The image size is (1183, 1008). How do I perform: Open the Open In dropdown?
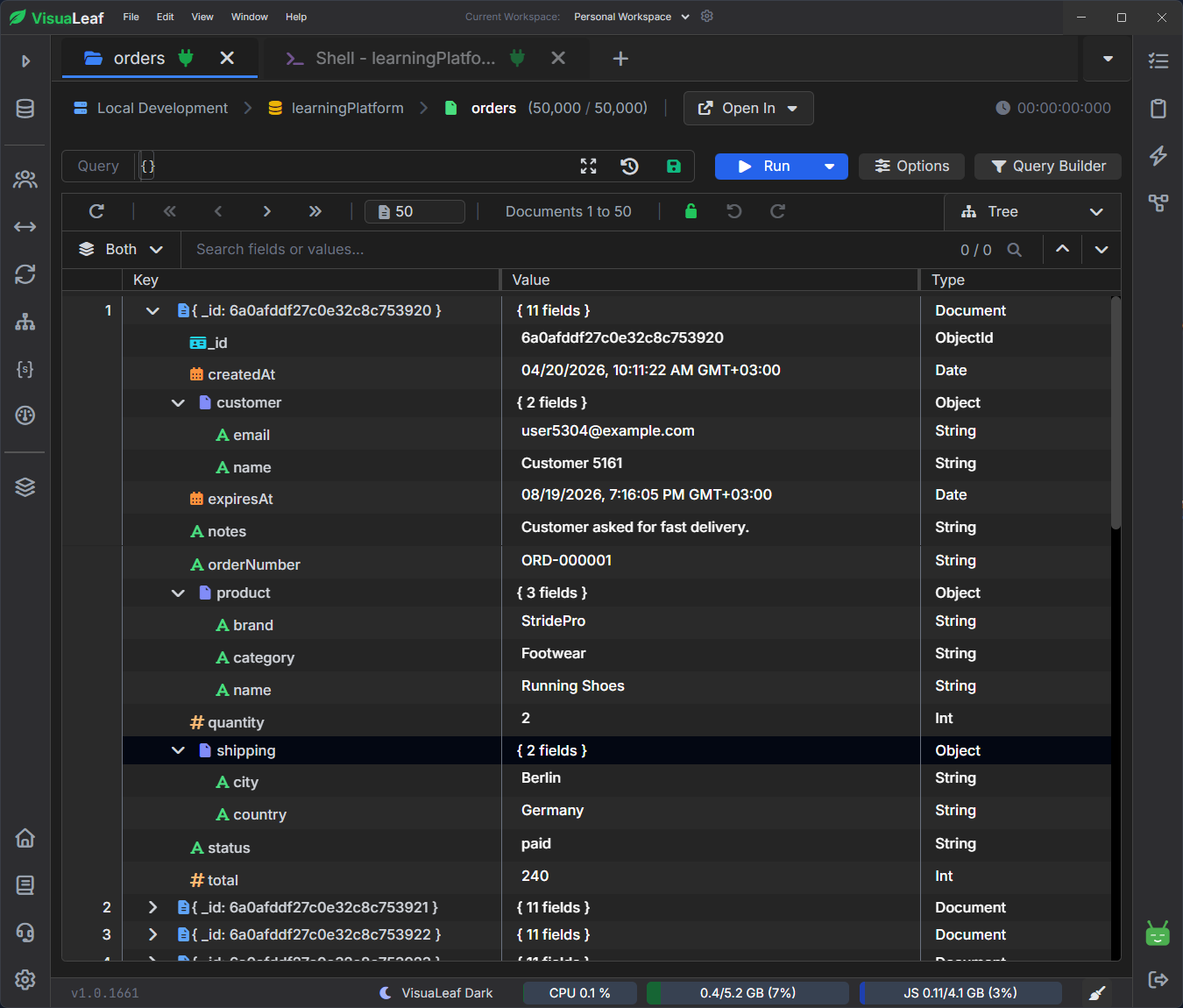748,109
